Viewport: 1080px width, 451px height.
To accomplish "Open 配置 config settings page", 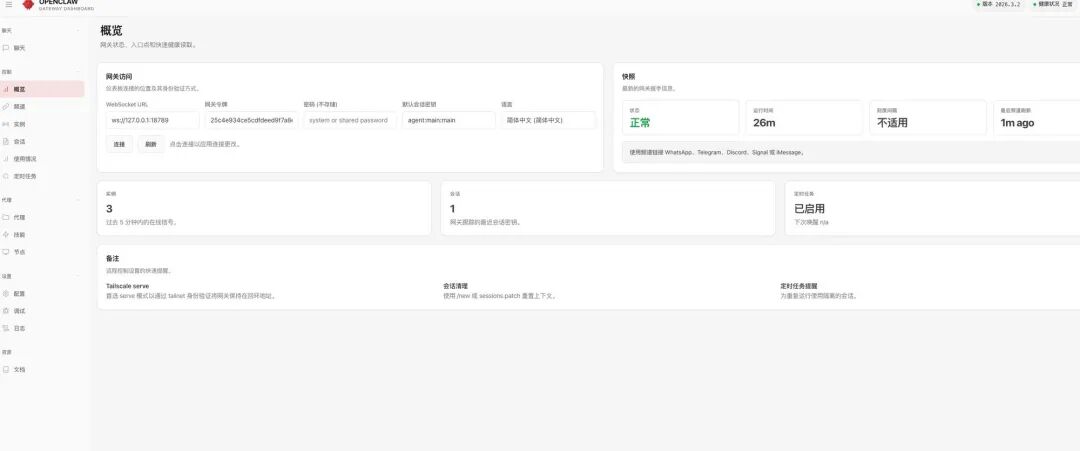I will [19, 294].
